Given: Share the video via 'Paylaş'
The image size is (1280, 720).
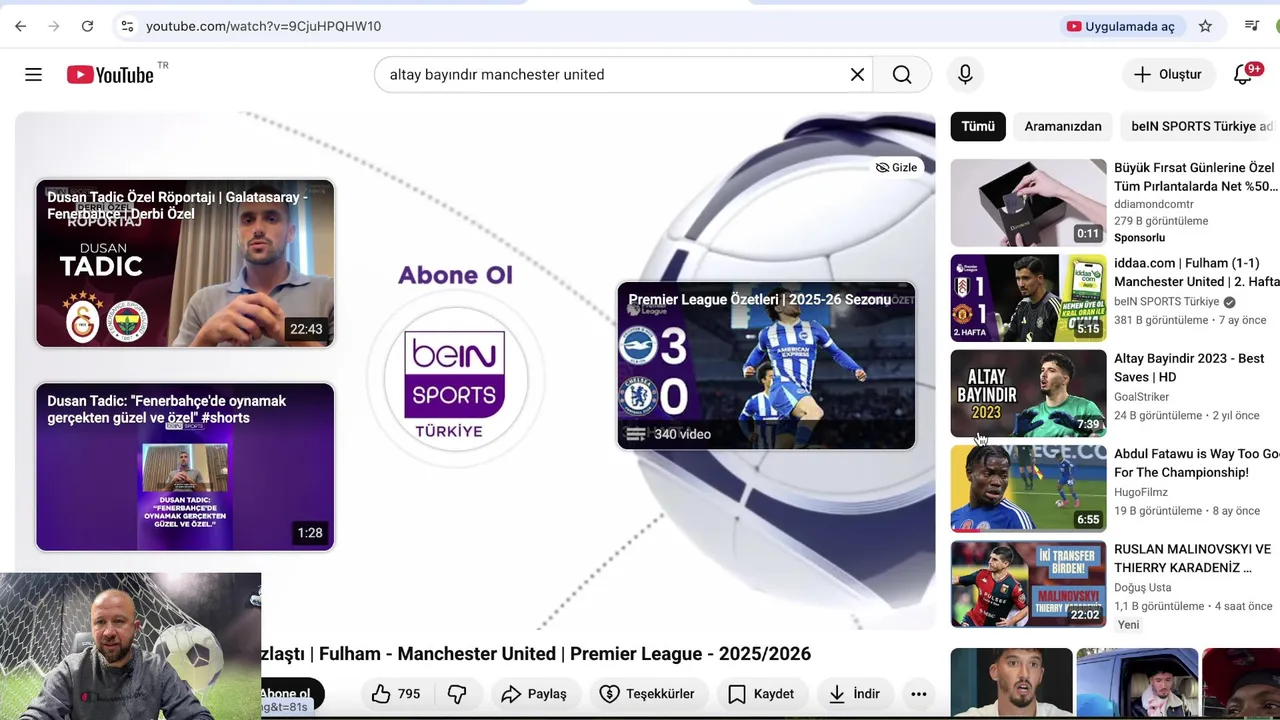Looking at the screenshot, I should tap(534, 693).
